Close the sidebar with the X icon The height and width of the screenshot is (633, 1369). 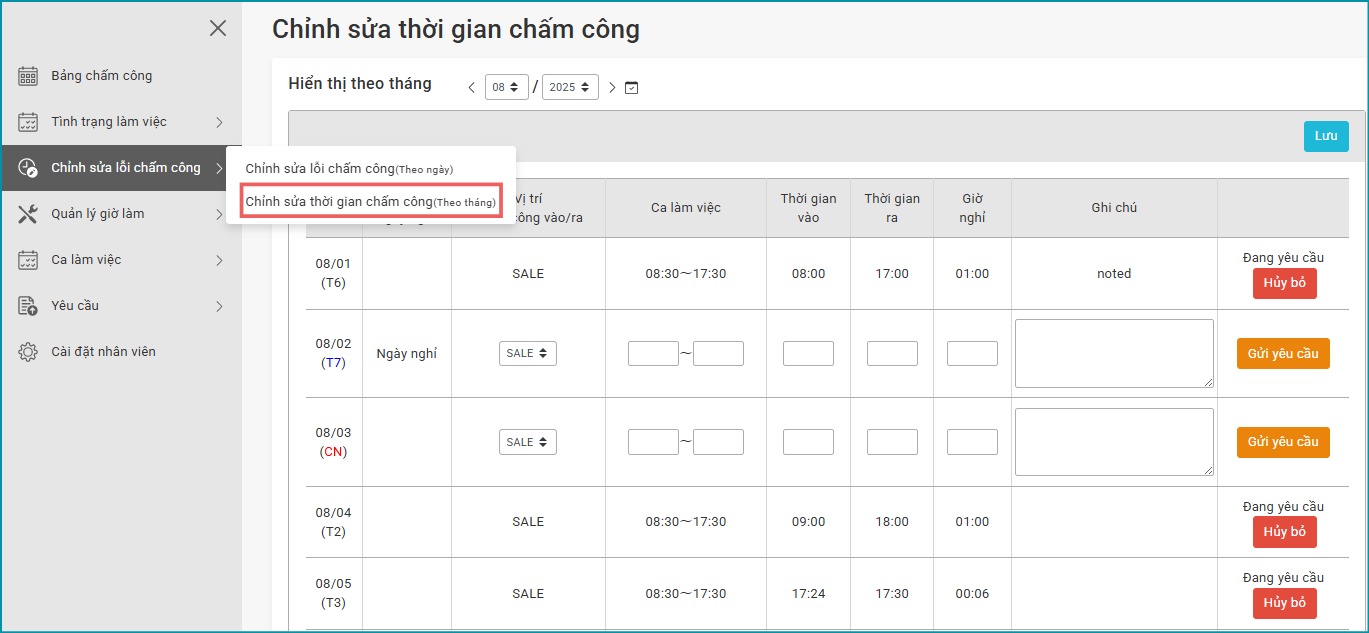(217, 29)
